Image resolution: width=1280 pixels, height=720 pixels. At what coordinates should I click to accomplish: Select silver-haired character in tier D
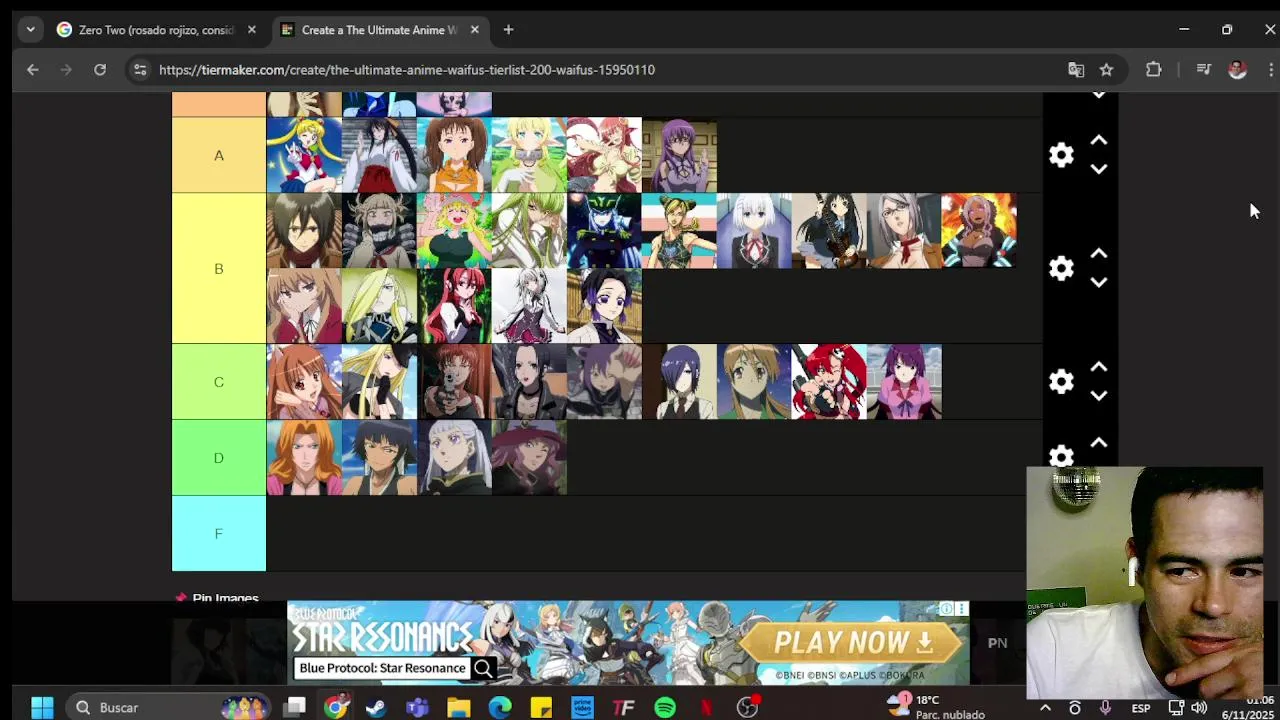pyautogui.click(x=454, y=457)
